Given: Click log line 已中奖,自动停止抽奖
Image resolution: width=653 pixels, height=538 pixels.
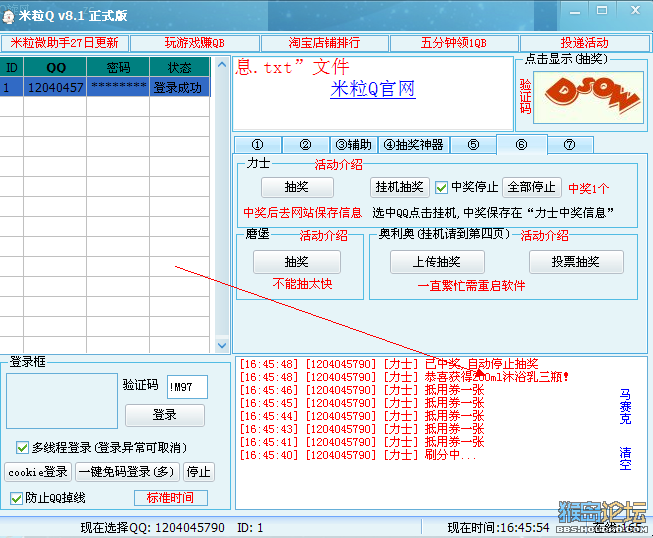Looking at the screenshot, I should 389,364.
